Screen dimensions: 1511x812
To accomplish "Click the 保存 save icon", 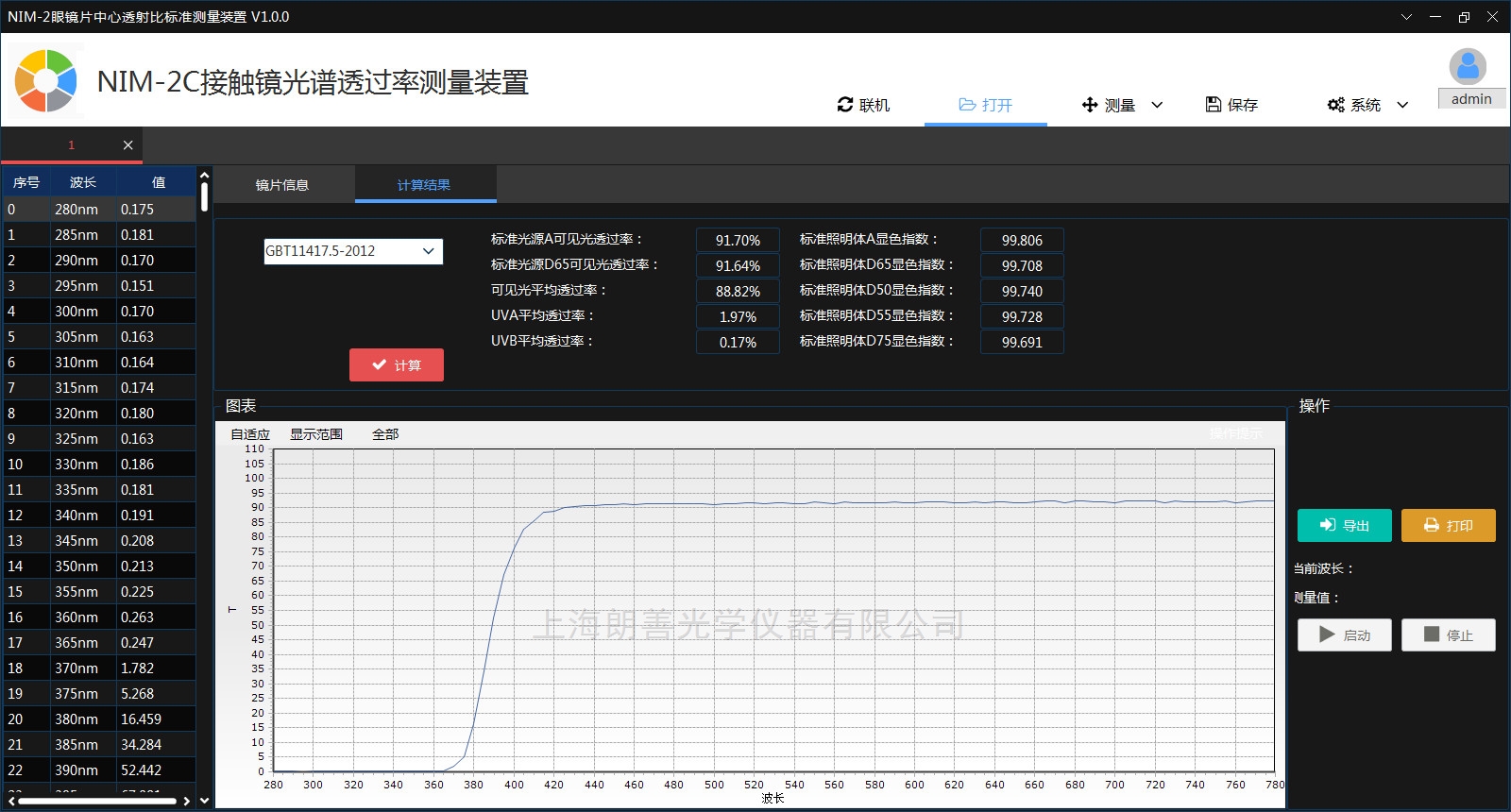I will click(1214, 105).
